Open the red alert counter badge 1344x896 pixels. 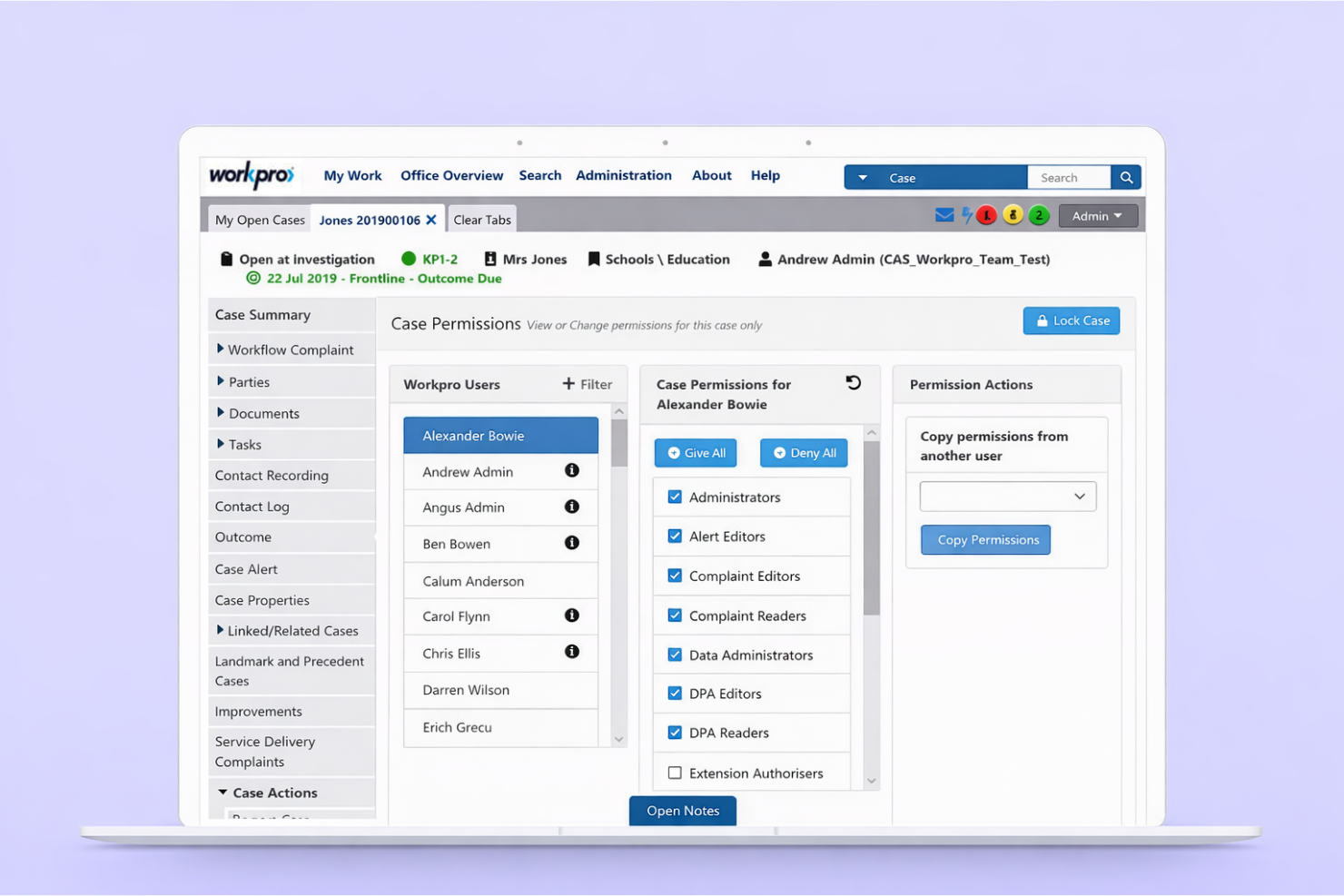(987, 215)
